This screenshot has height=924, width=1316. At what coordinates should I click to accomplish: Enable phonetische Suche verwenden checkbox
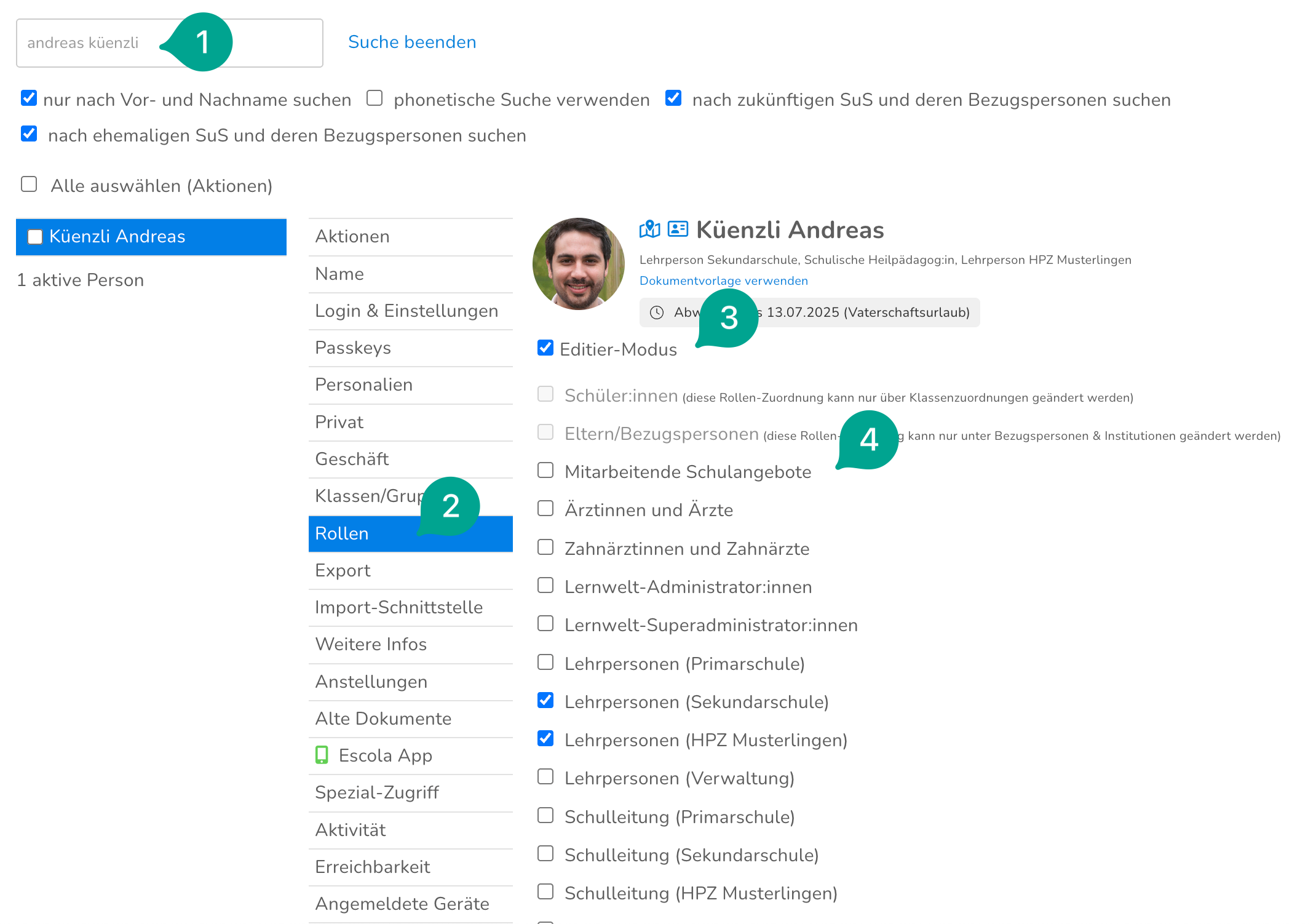(375, 98)
